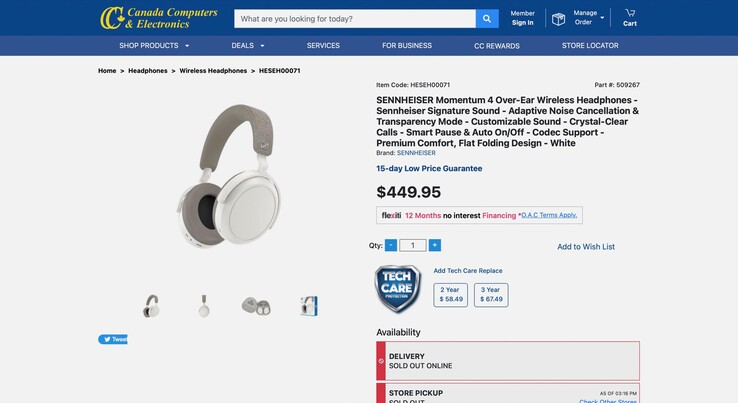
Task: Decrease quantity with minus button
Action: [x=391, y=245]
